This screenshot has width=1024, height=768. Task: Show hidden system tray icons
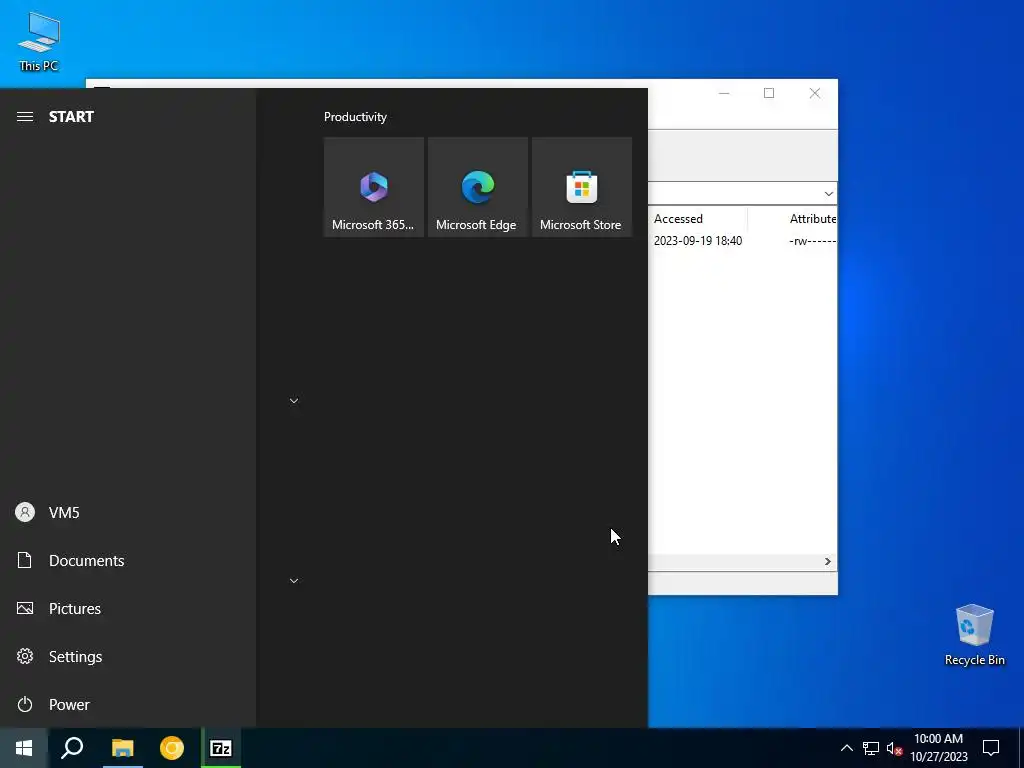click(846, 748)
